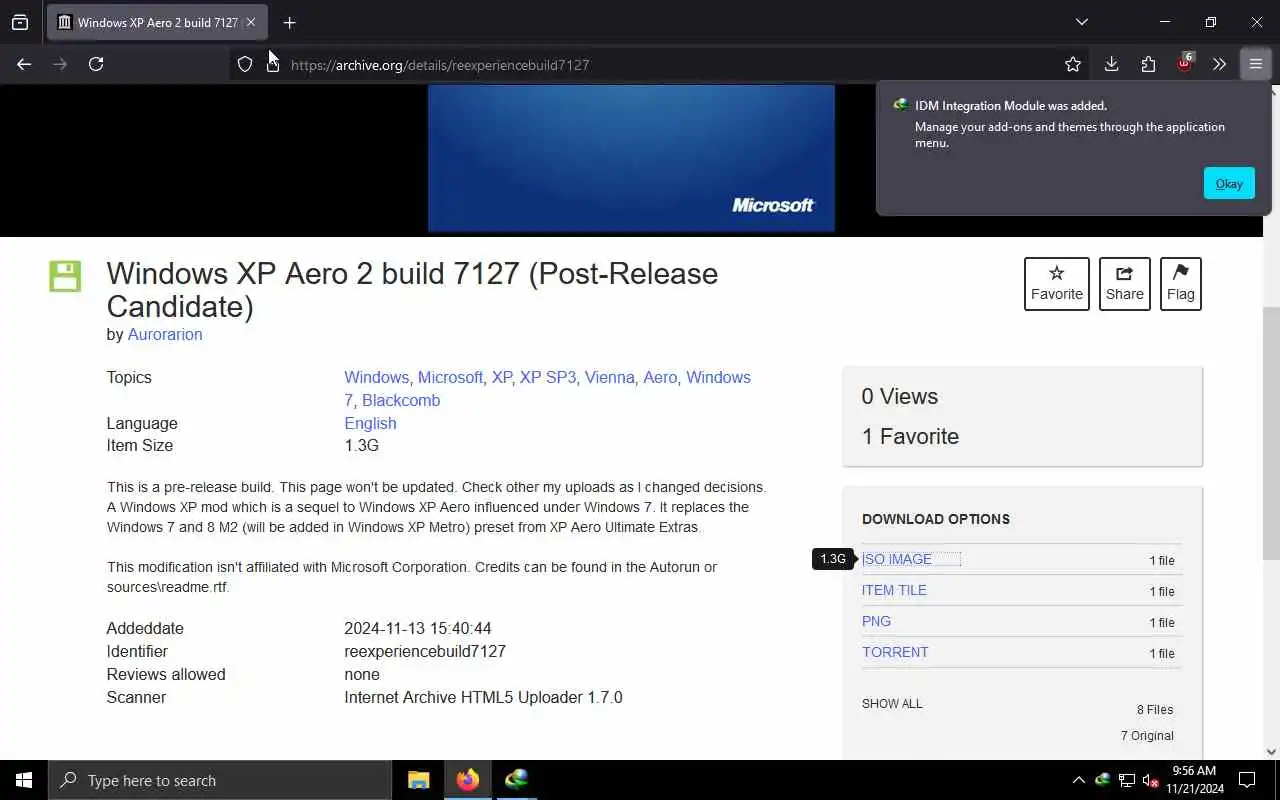This screenshot has height=800, width=1280.
Task: Open the Vienna topic link
Action: (x=610, y=377)
